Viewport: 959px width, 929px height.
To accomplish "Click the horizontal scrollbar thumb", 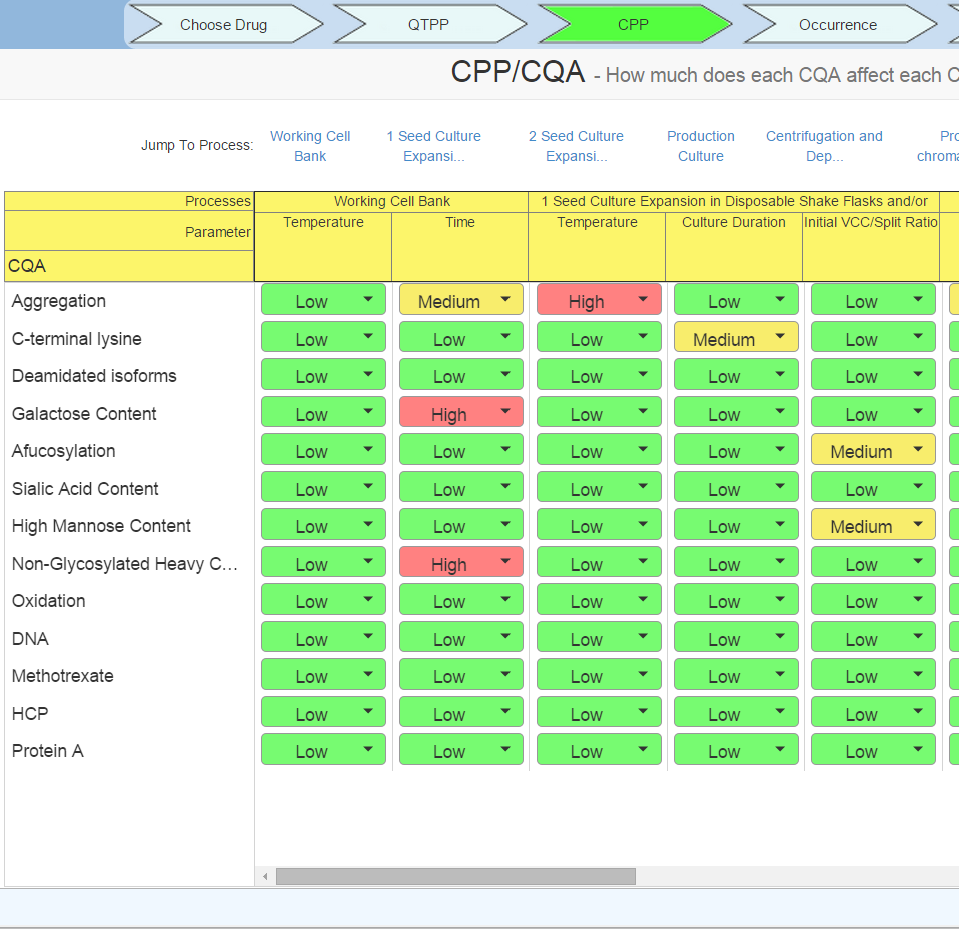I will click(455, 877).
